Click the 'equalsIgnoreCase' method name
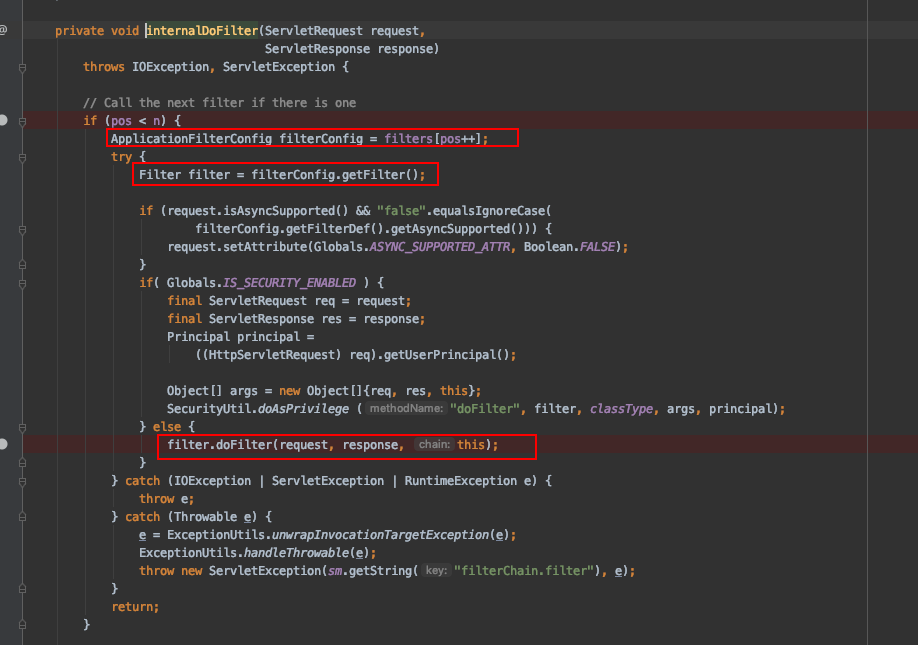 [x=489, y=211]
